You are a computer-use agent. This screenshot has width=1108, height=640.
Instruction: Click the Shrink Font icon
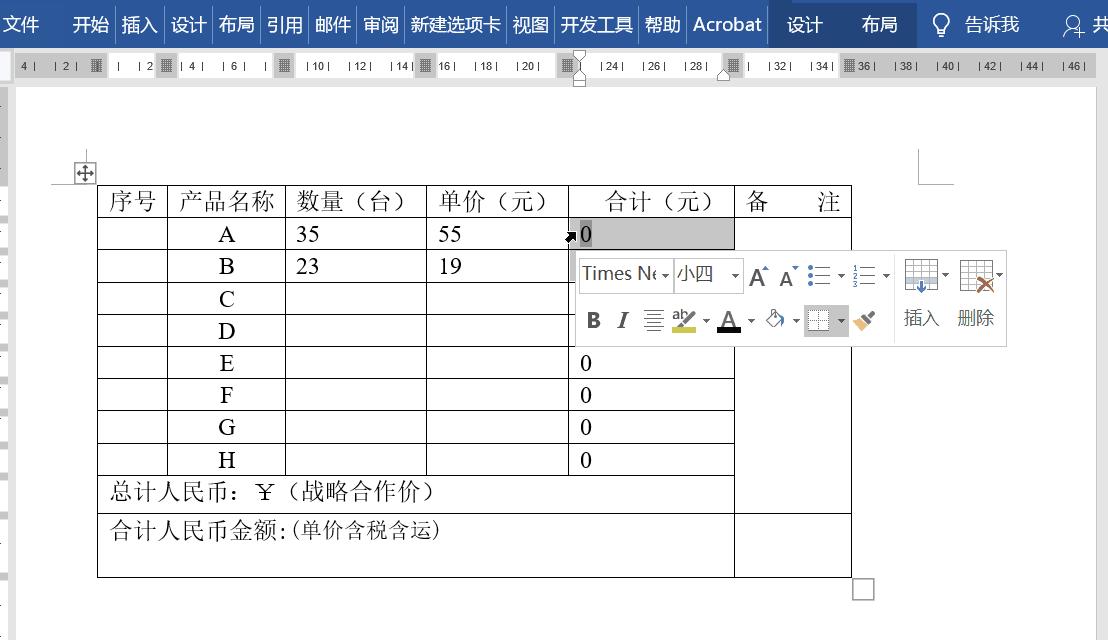pos(787,275)
